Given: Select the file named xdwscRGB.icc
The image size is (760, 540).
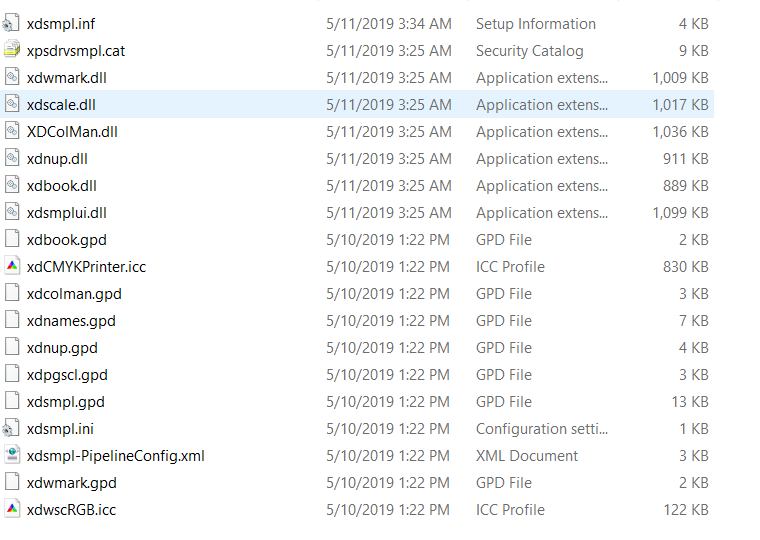Looking at the screenshot, I should (x=71, y=510).
